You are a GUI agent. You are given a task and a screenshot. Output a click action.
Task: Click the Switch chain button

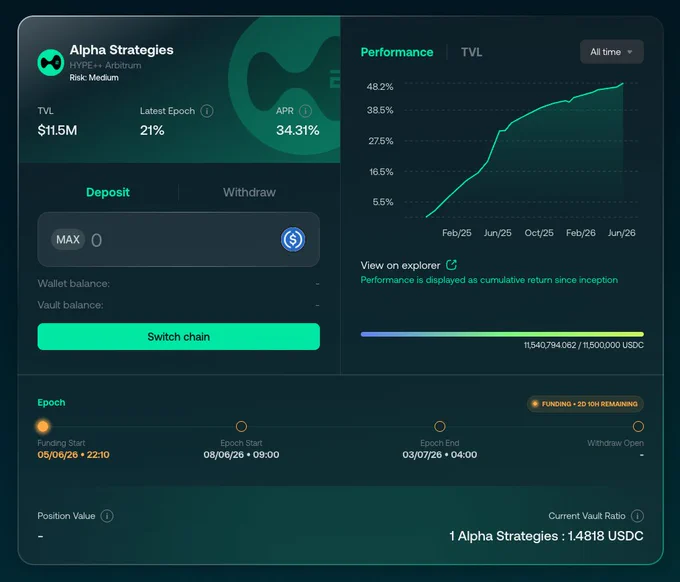[179, 337]
